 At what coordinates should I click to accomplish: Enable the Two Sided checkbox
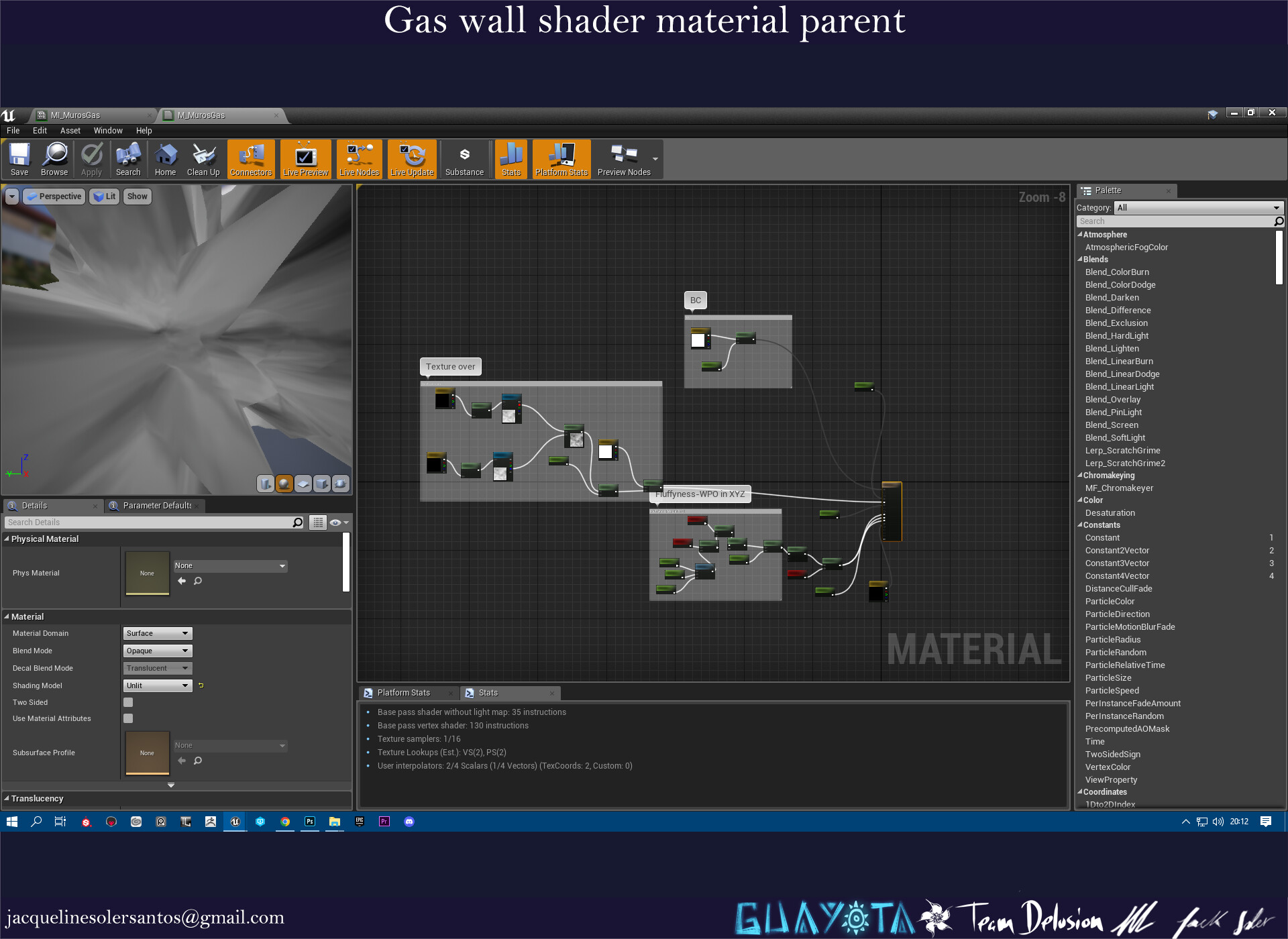coord(128,702)
